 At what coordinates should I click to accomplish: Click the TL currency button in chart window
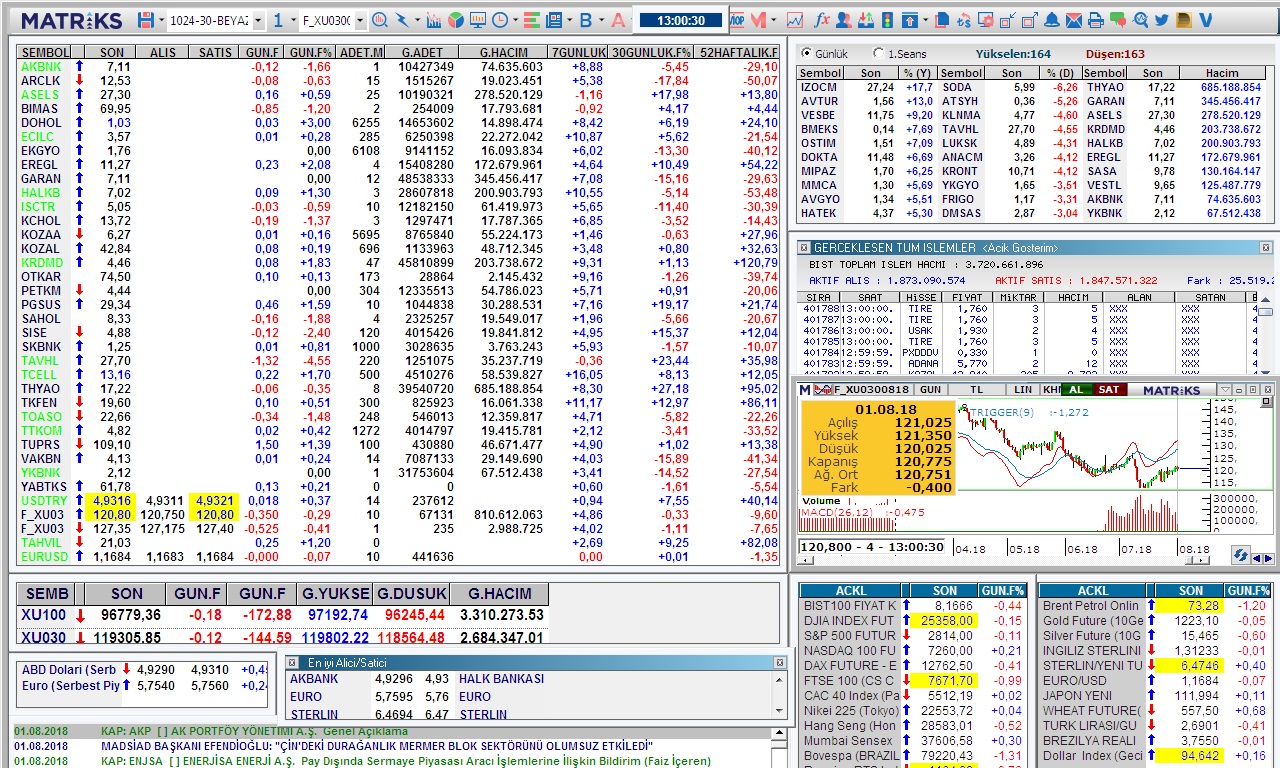coord(977,389)
